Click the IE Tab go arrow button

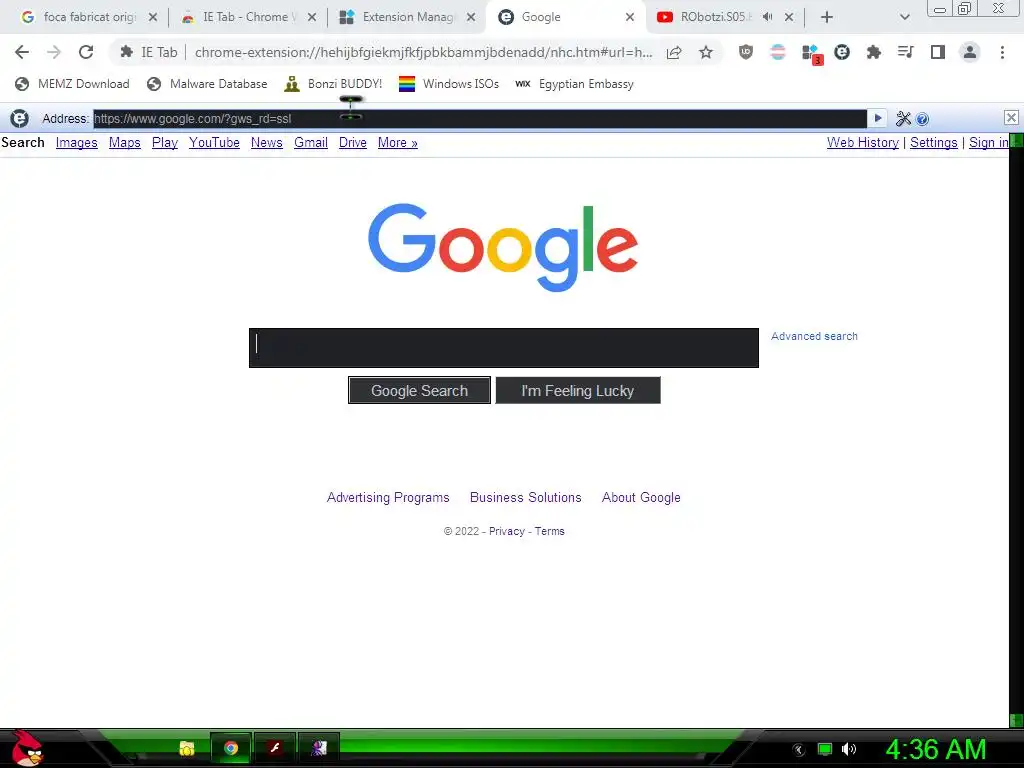(x=878, y=118)
